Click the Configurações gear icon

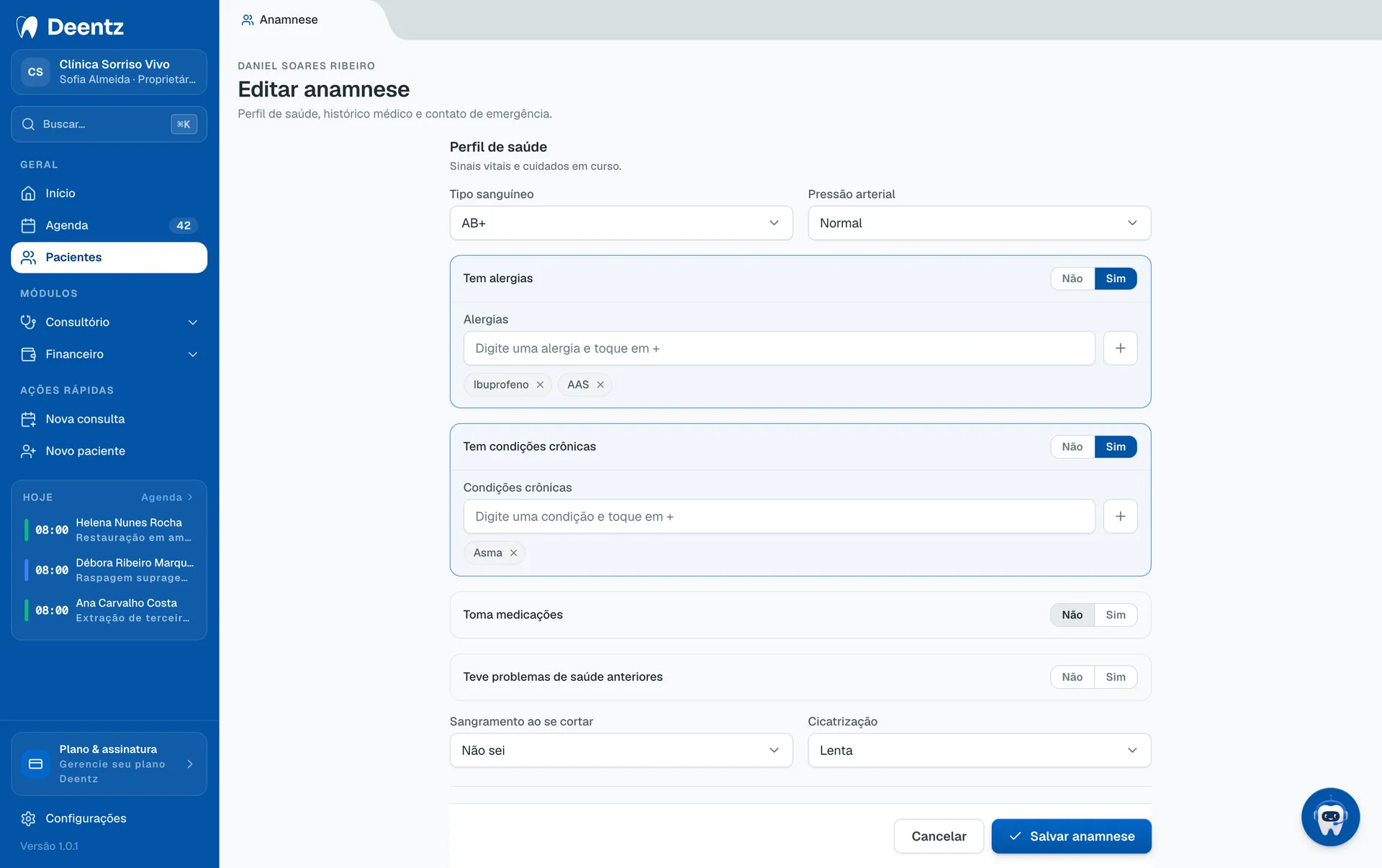[x=29, y=818]
